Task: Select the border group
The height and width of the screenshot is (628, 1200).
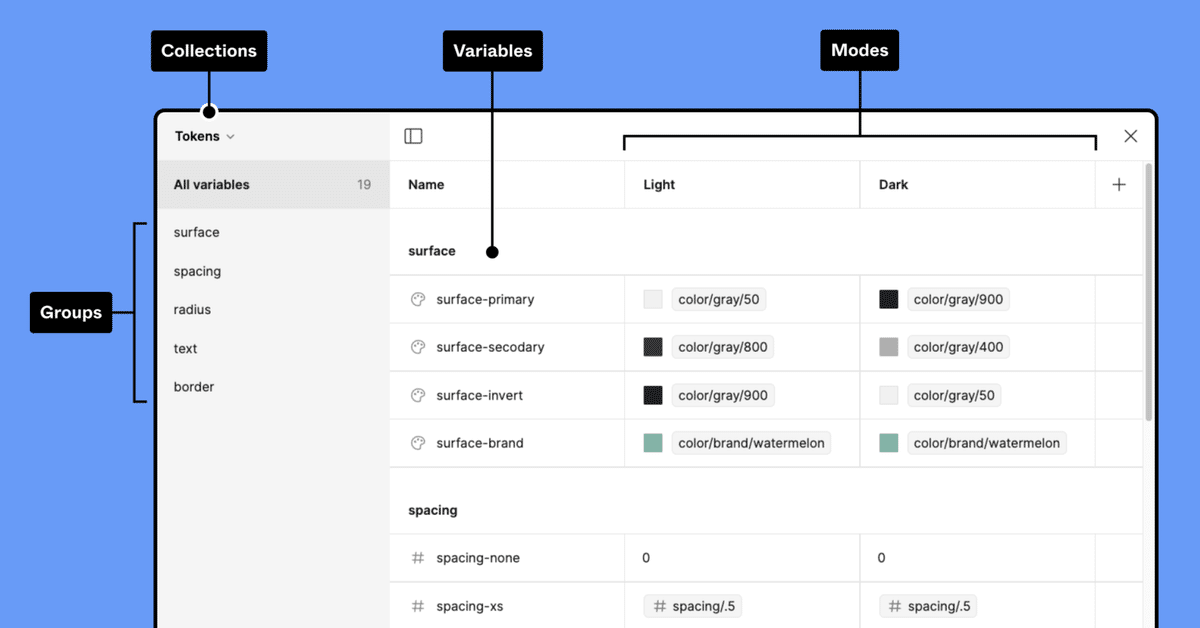Action: [x=194, y=387]
